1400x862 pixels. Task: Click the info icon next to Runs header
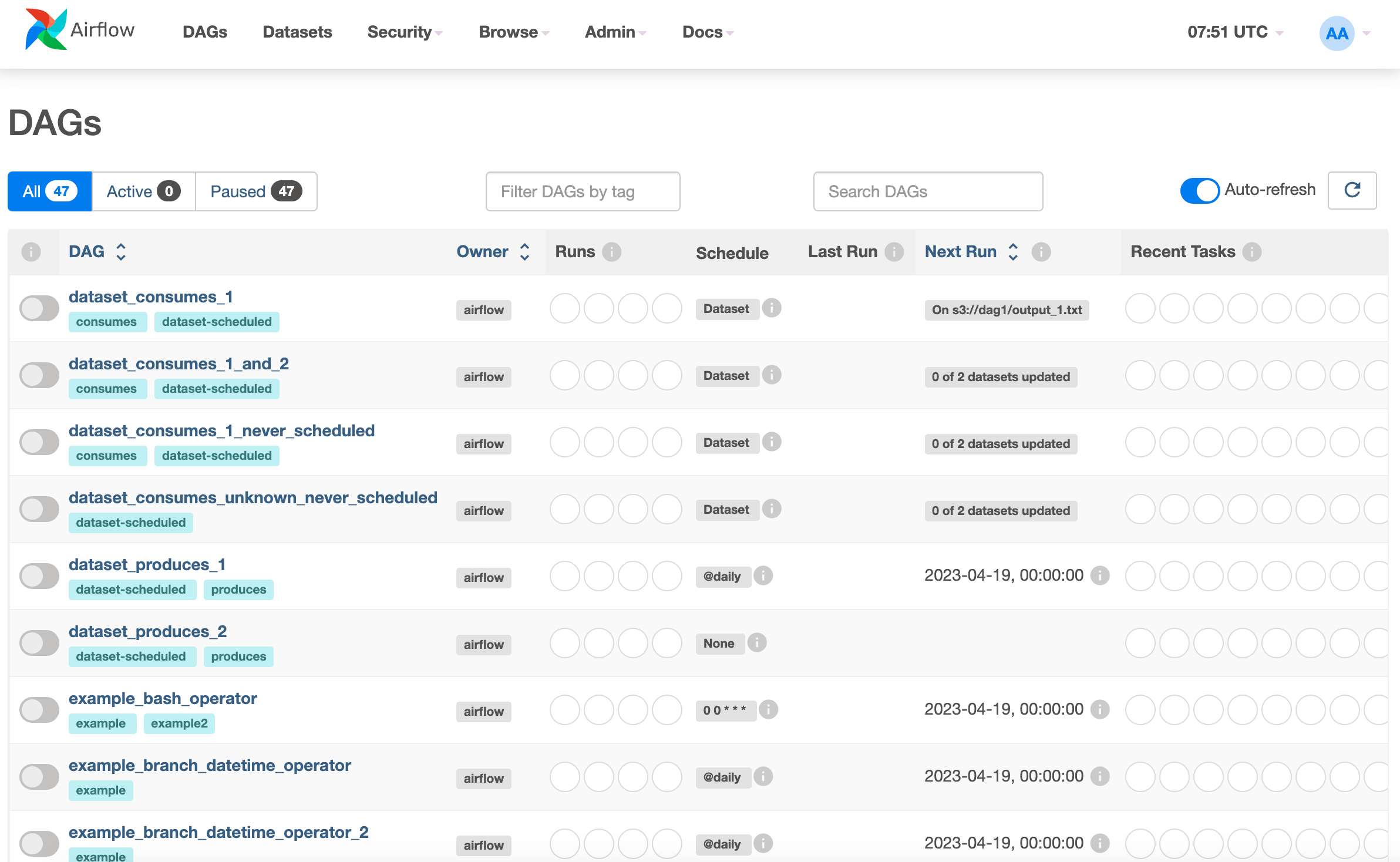pyautogui.click(x=611, y=252)
